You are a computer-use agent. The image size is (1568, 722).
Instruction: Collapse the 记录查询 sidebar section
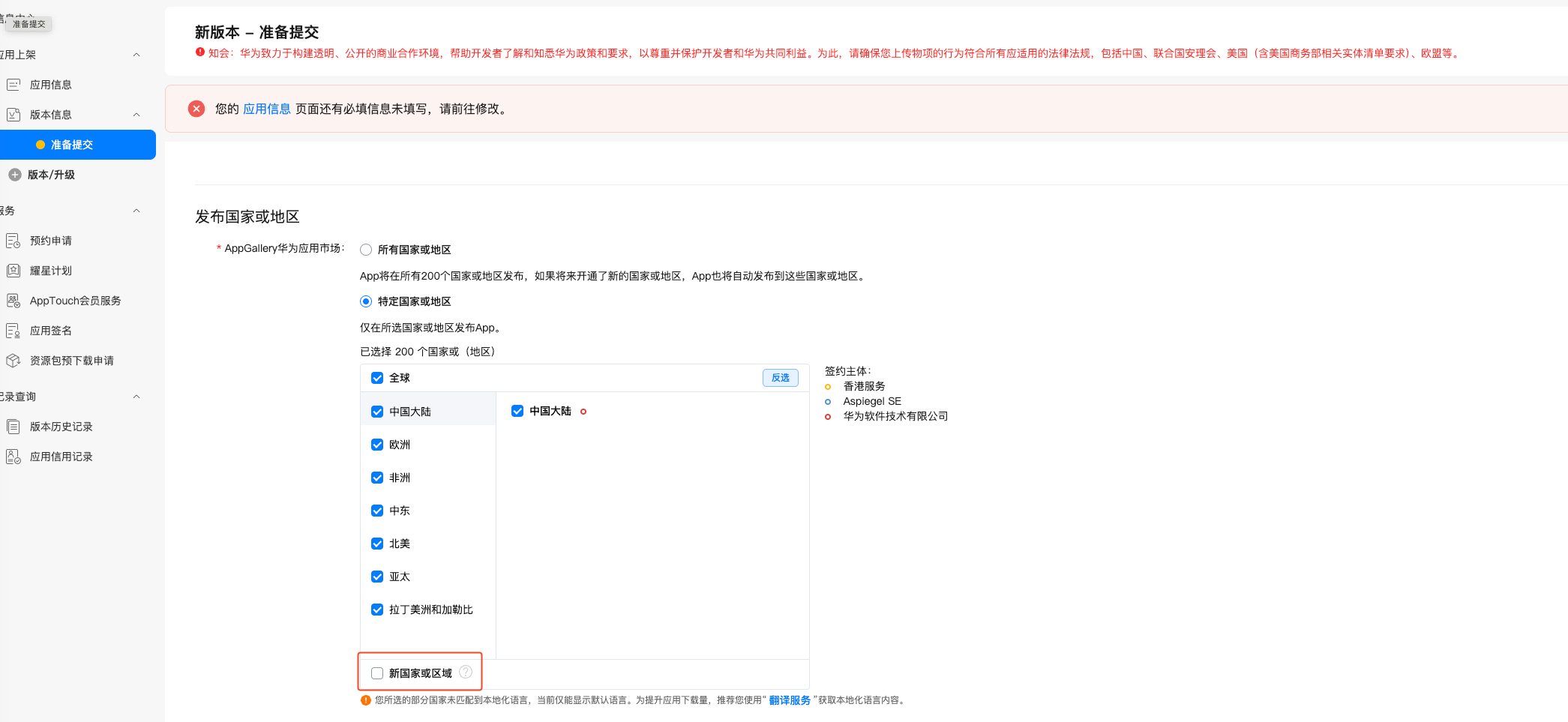pos(136,397)
